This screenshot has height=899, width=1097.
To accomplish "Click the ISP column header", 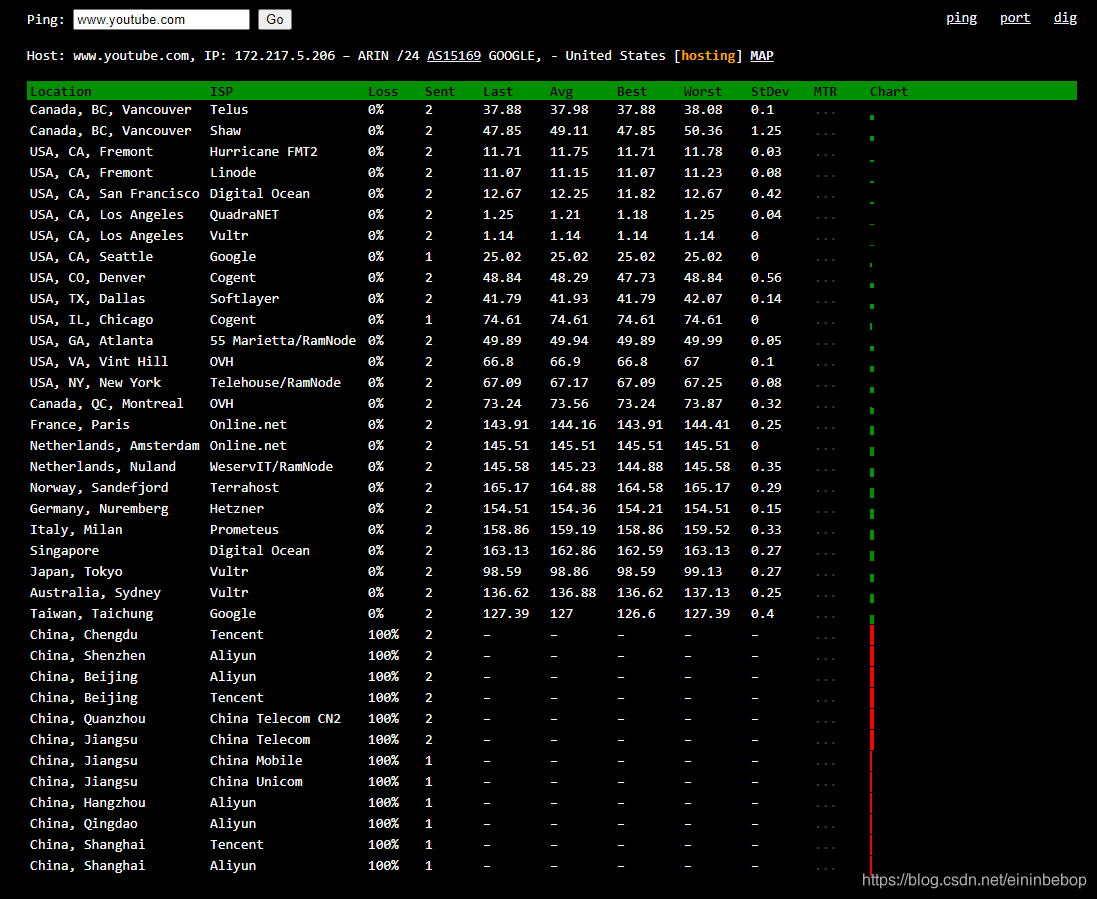I will (221, 91).
